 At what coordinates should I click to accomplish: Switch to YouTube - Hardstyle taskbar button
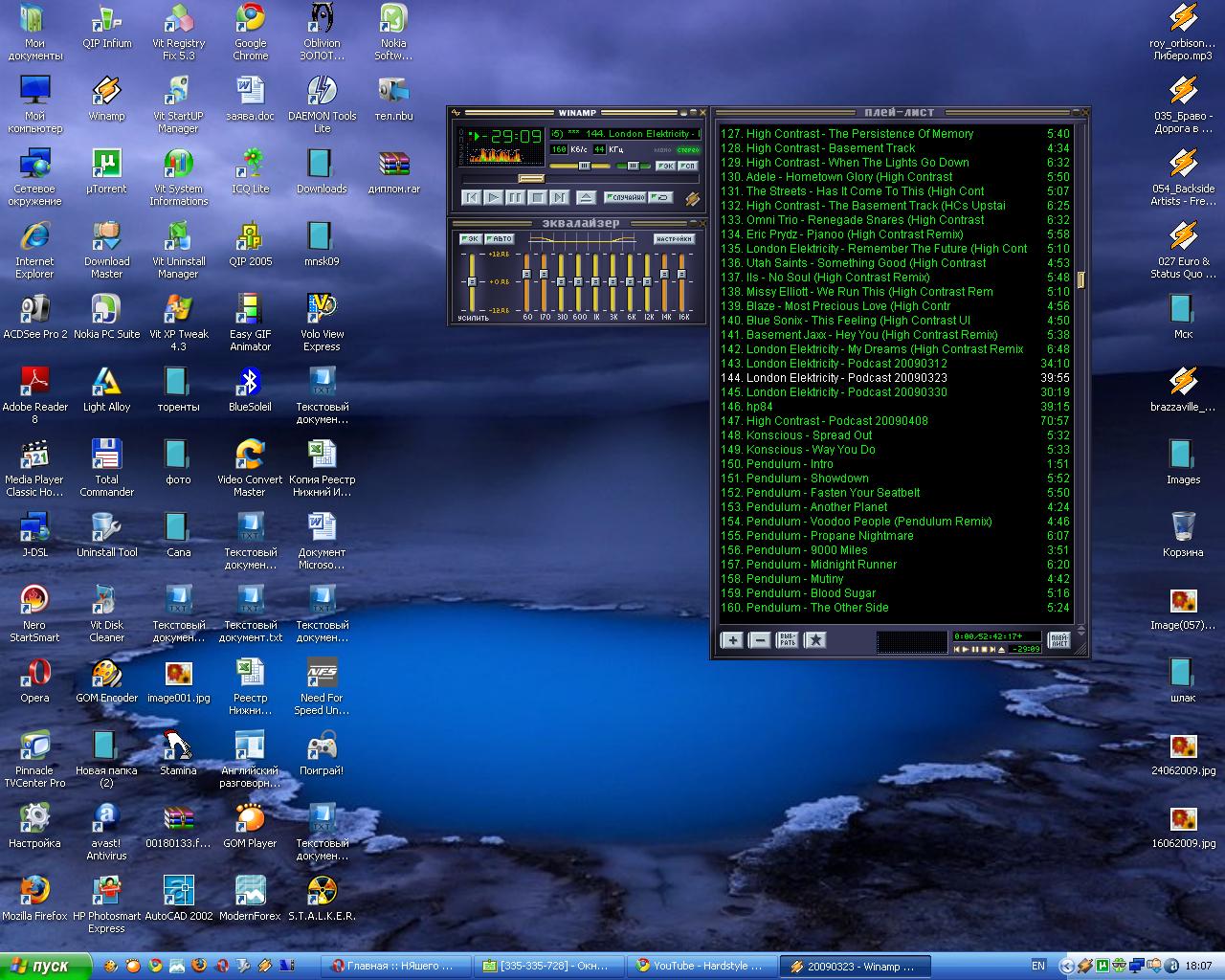tap(702, 966)
